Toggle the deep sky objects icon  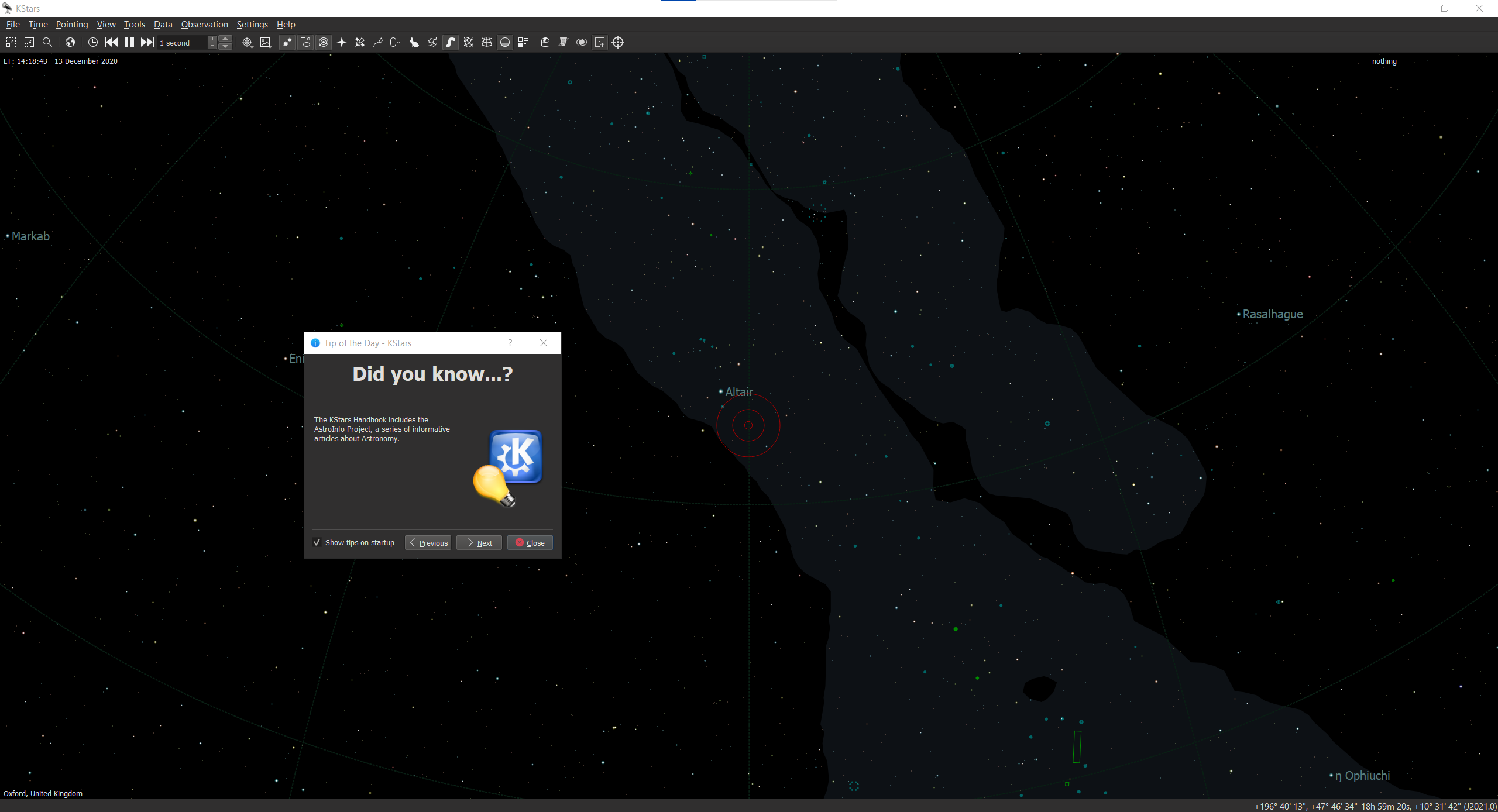point(305,42)
